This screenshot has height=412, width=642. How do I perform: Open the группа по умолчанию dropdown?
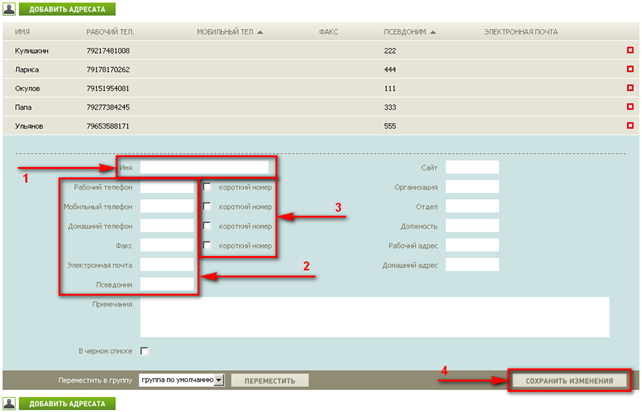click(182, 381)
